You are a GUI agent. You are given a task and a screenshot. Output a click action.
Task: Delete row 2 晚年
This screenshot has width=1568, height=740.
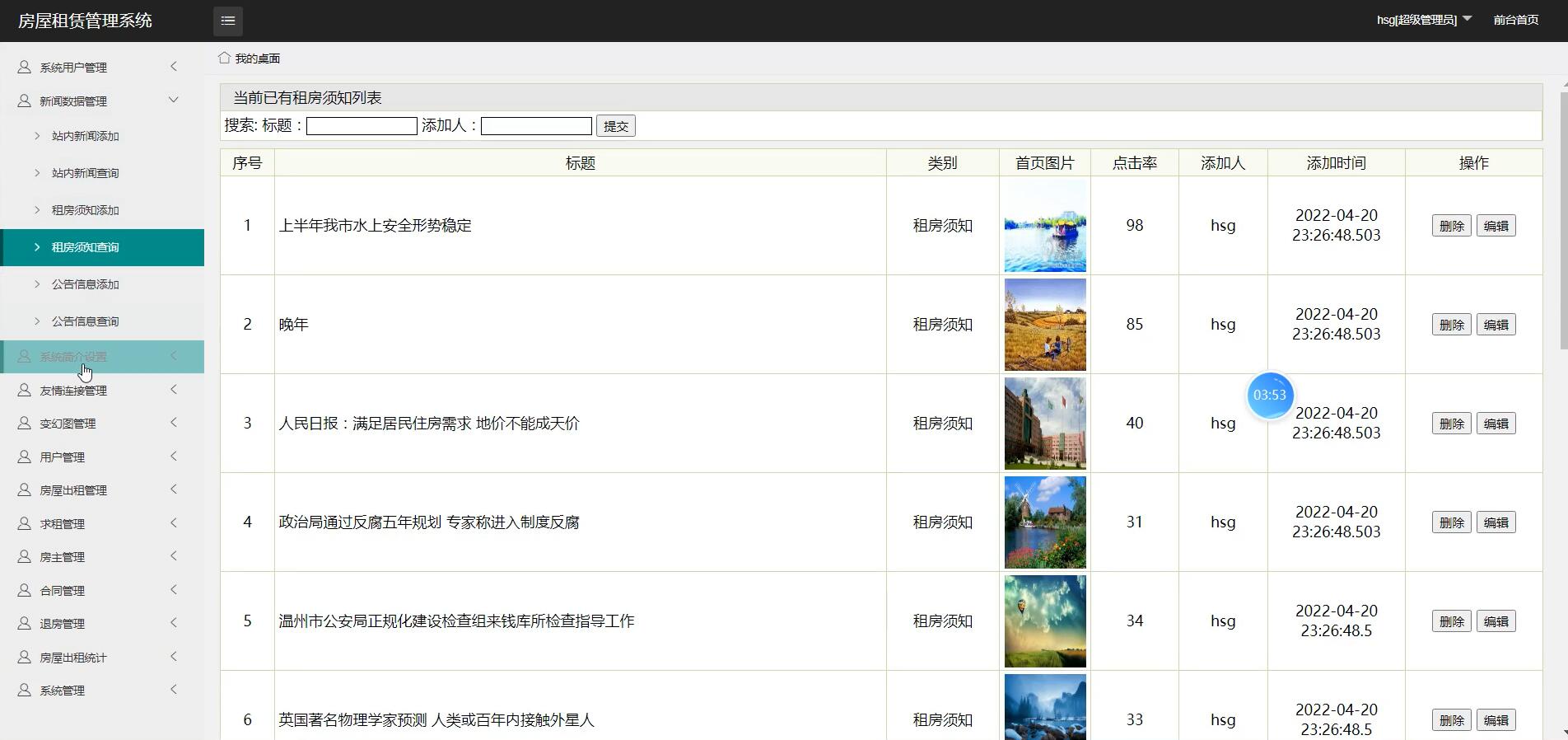[1451, 325]
